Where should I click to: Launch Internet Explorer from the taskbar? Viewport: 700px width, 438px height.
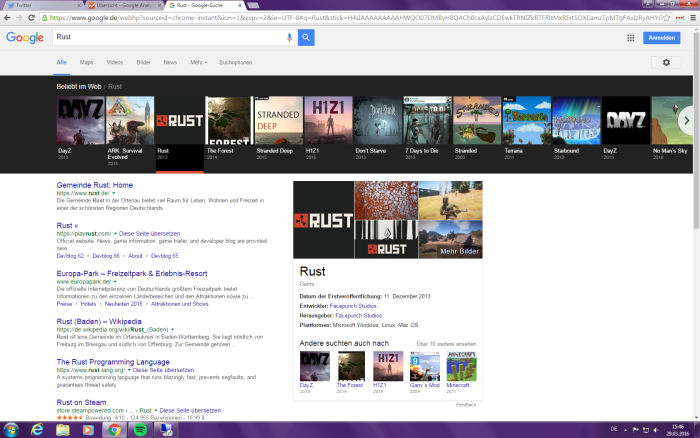37,430
